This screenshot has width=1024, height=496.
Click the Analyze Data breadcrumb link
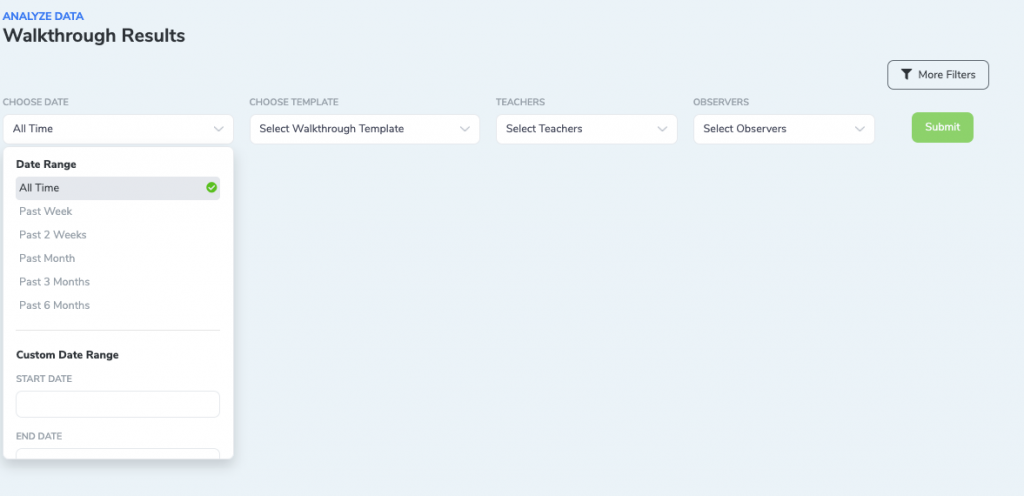(43, 16)
